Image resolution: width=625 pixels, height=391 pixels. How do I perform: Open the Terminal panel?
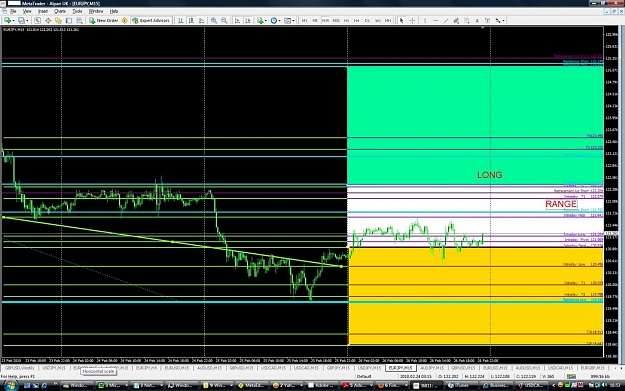point(69,20)
